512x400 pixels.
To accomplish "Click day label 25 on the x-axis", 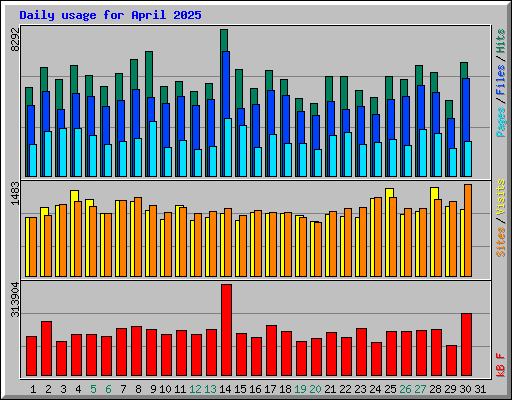I will pos(390,389).
